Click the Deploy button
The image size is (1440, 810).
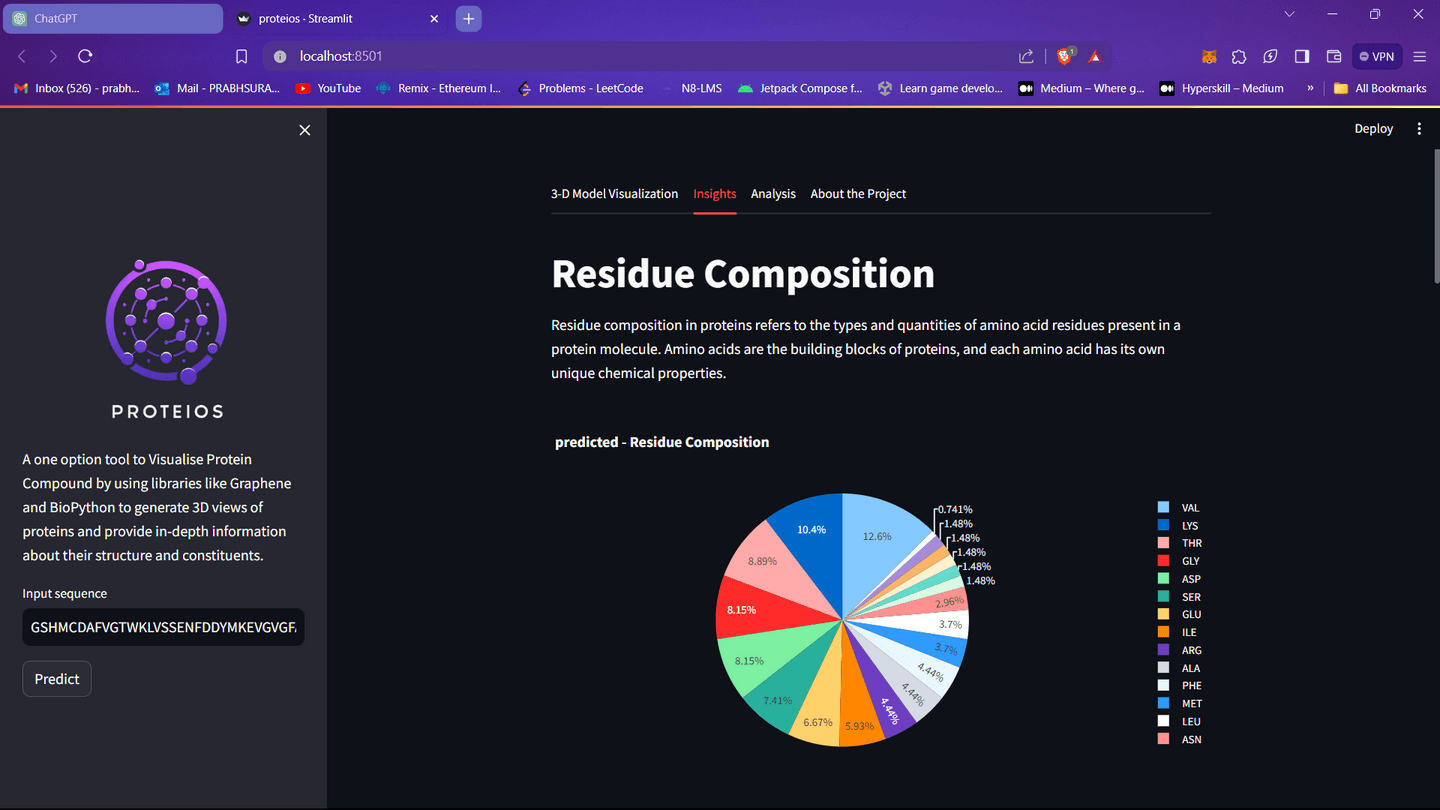click(x=1373, y=129)
